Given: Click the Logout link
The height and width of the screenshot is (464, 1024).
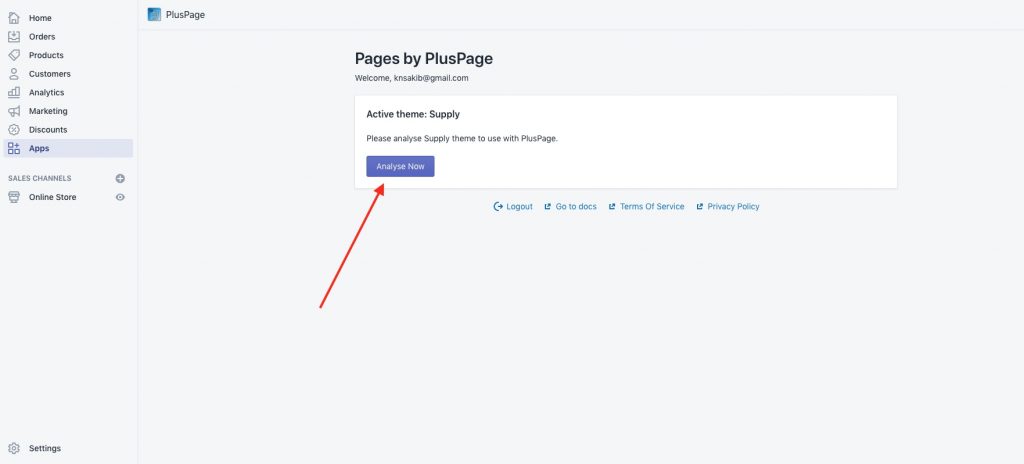Looking at the screenshot, I should click(519, 207).
